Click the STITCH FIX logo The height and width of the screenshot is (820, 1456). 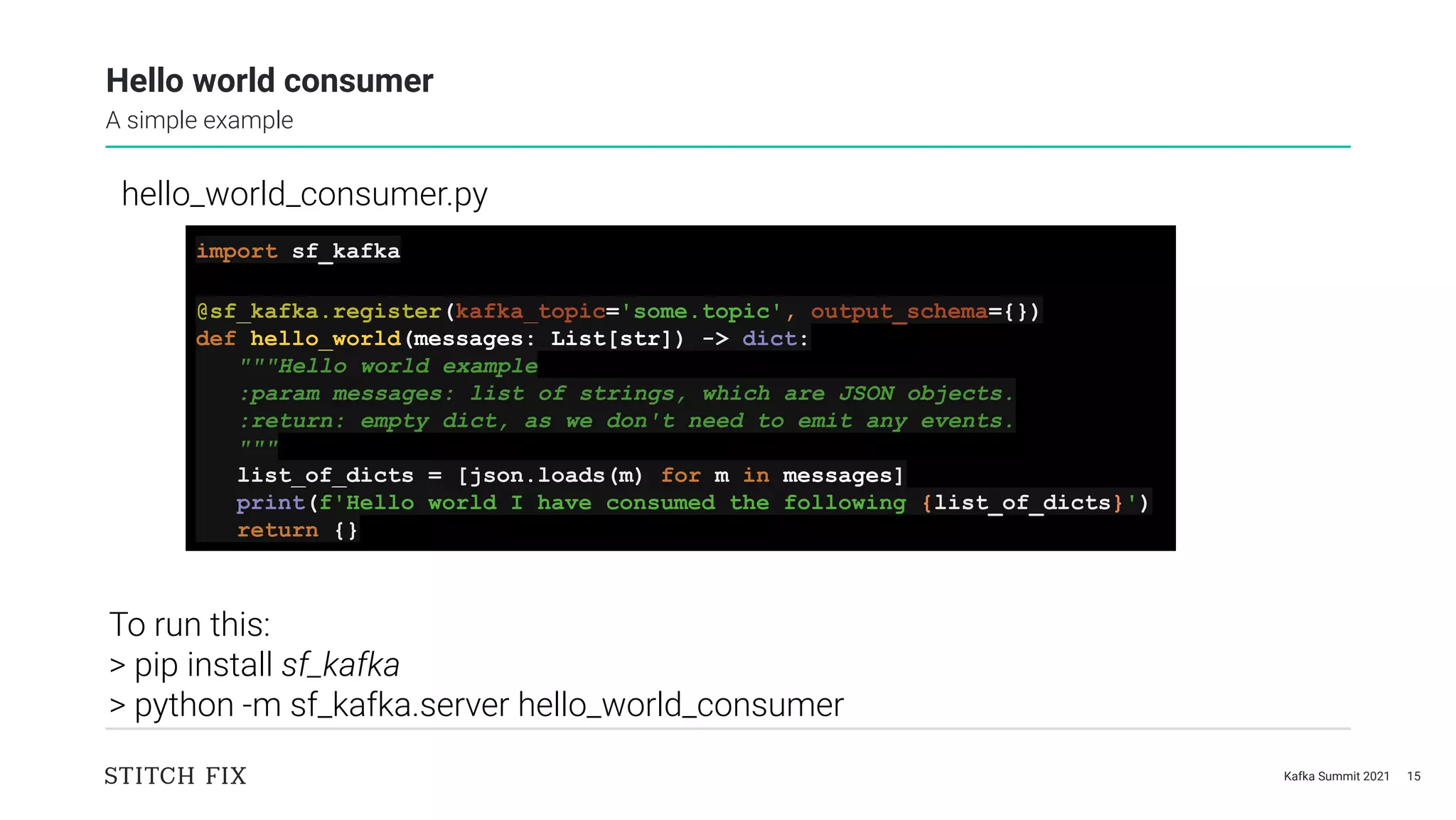coord(176,776)
